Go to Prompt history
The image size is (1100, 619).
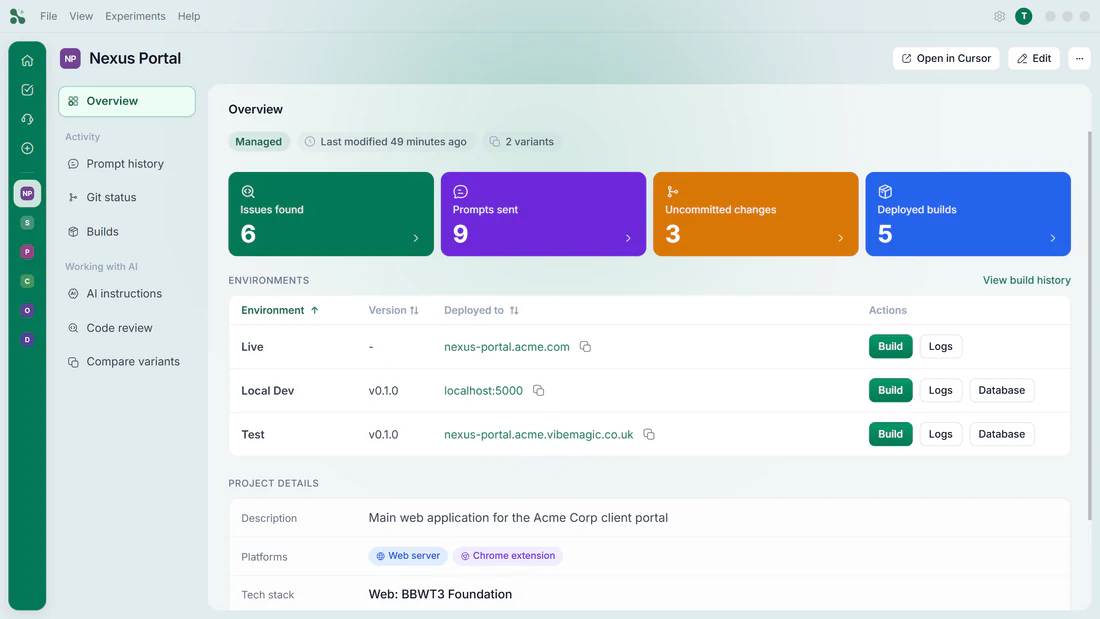(x=127, y=164)
